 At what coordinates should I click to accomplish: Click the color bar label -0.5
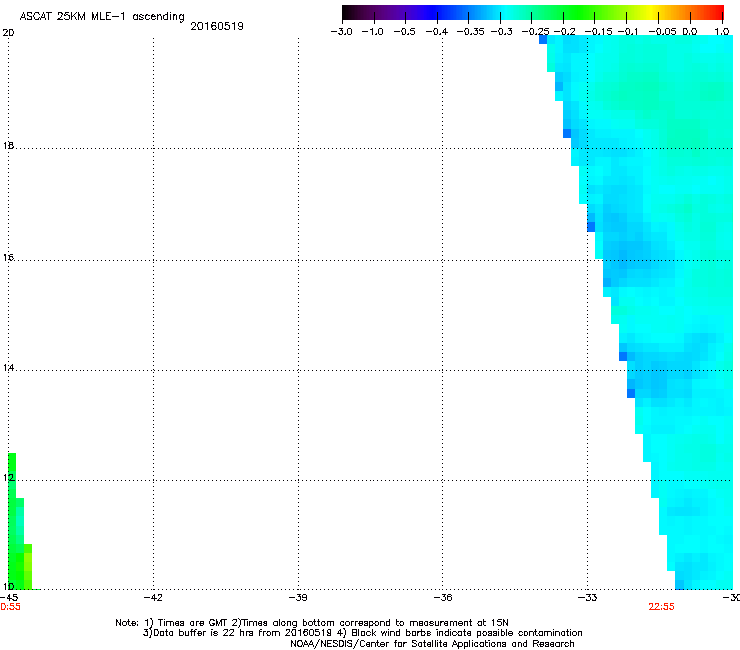[x=404, y=32]
